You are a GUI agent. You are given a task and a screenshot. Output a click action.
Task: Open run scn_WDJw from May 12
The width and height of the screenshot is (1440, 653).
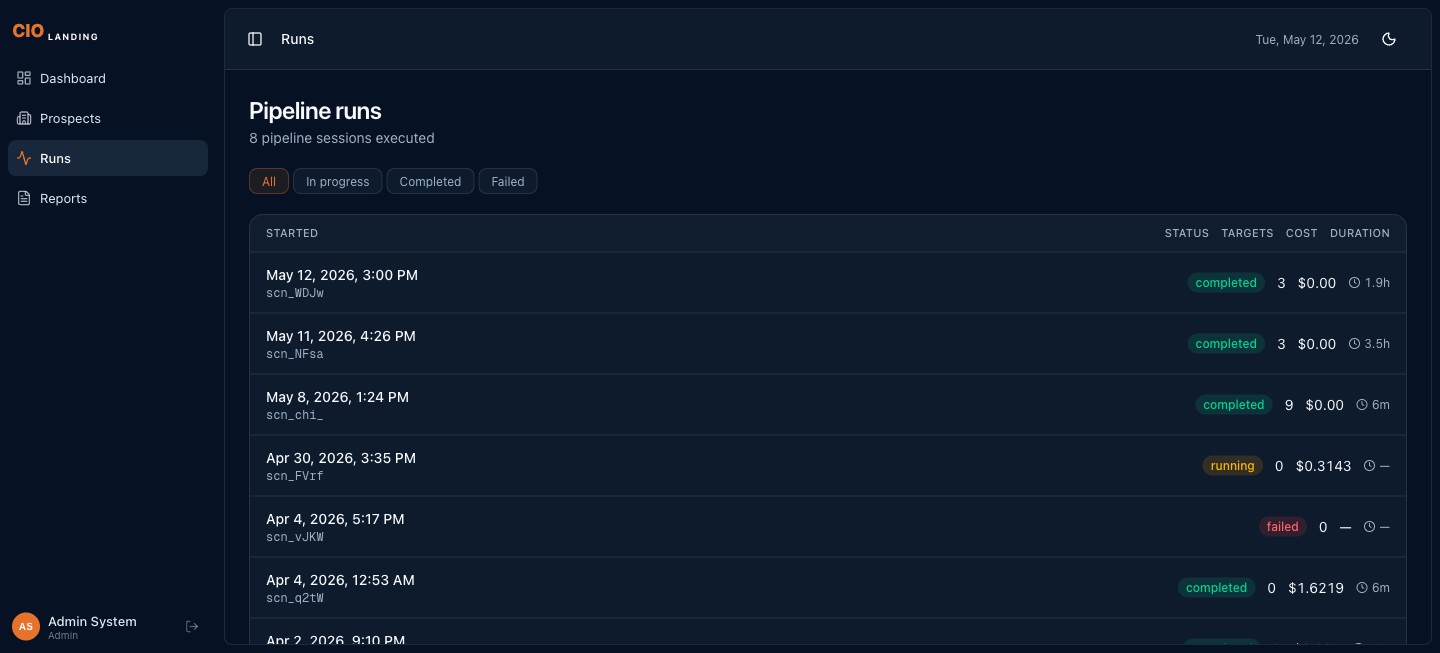(x=828, y=283)
